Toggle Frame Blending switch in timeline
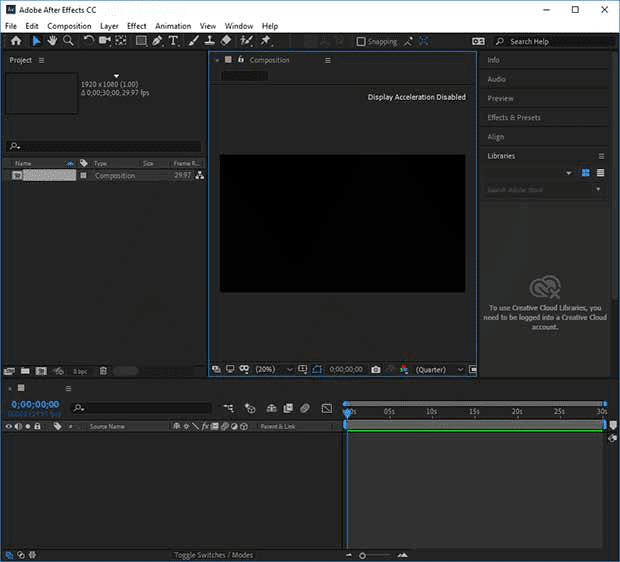Image resolution: width=620 pixels, height=562 pixels. [x=288, y=408]
